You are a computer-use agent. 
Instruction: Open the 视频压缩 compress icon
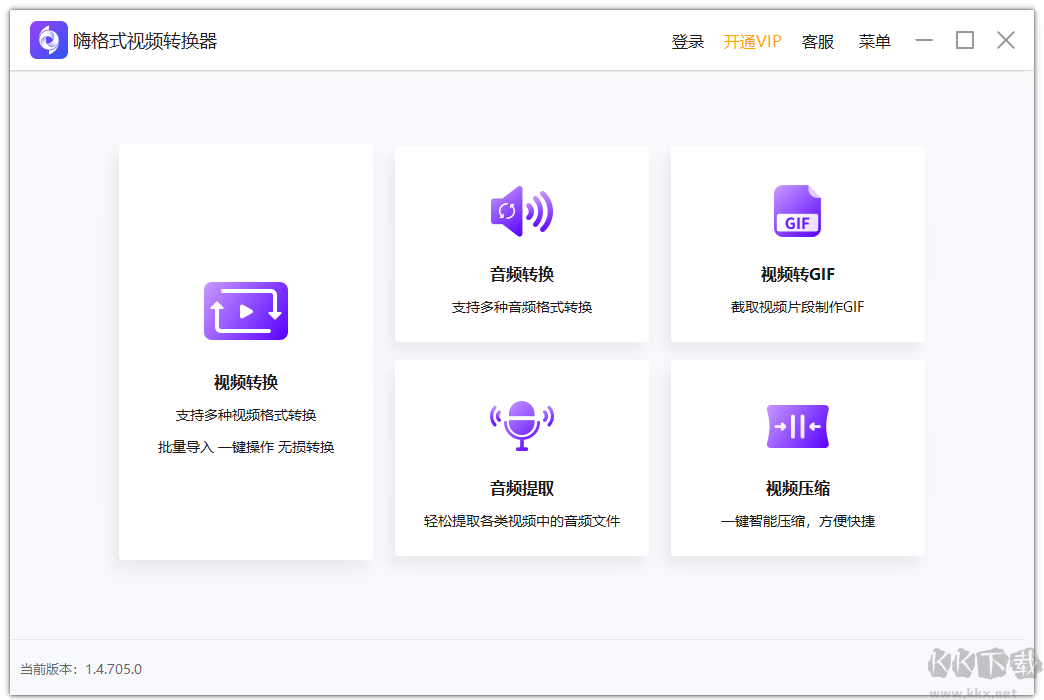pos(797,425)
